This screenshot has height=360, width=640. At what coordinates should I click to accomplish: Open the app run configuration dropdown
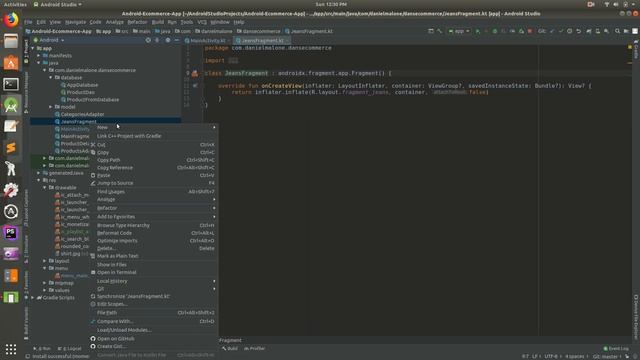tap(459, 31)
